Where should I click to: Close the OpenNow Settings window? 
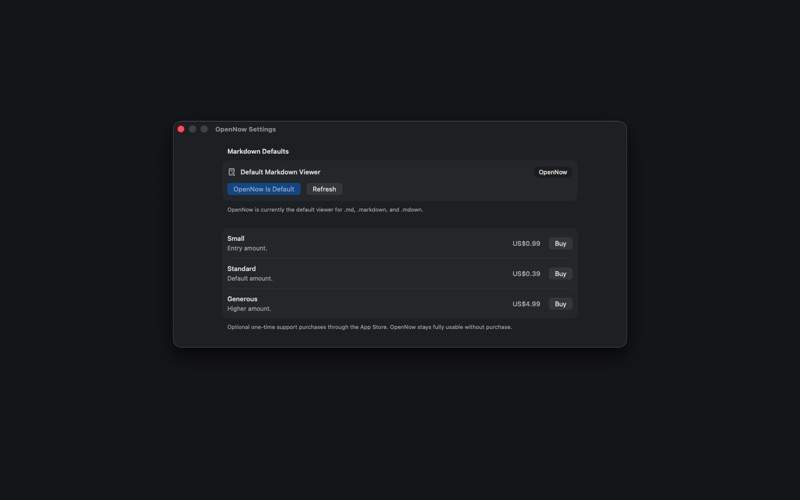181,129
